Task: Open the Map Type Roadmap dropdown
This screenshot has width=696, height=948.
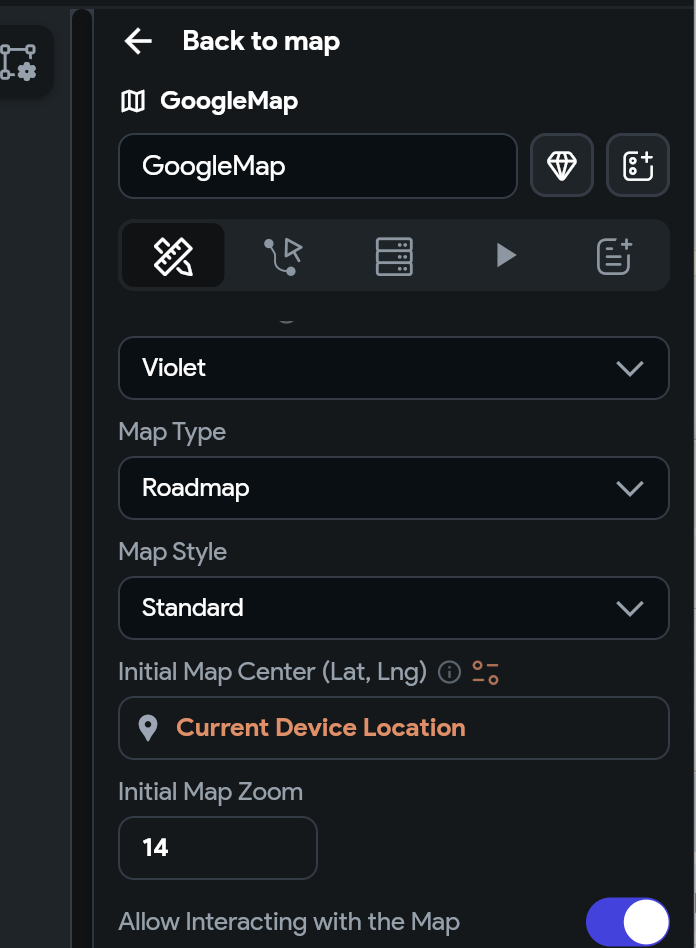Action: (x=394, y=488)
